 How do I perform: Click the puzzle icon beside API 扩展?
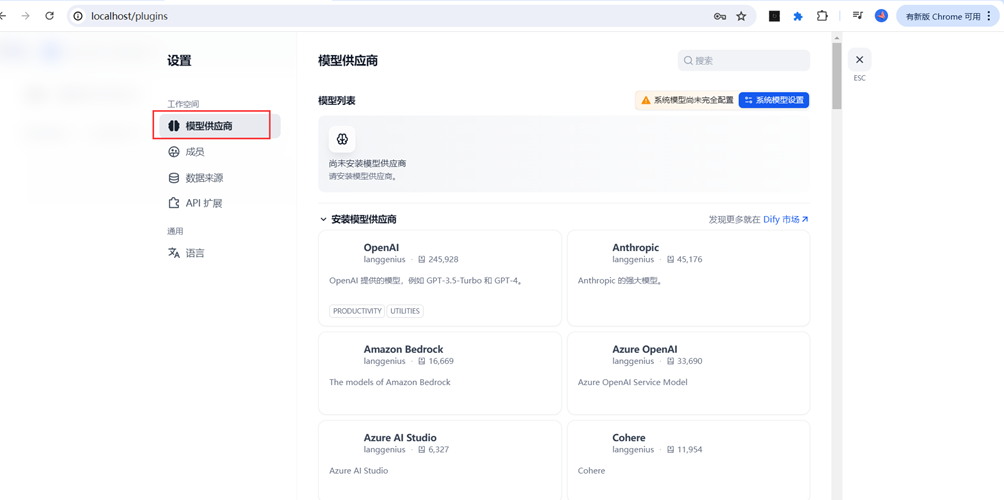click(x=174, y=203)
